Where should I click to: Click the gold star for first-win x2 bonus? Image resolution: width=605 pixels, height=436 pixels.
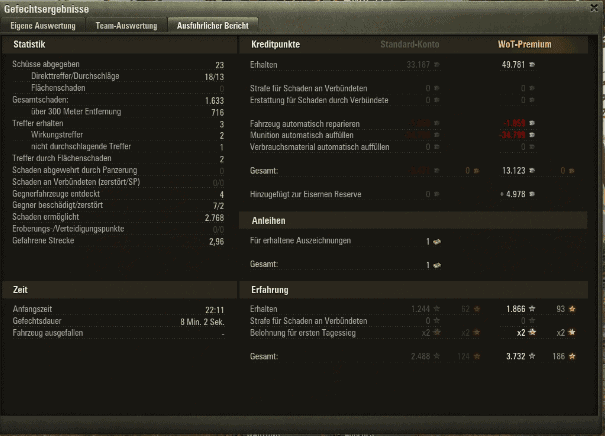tap(572, 332)
